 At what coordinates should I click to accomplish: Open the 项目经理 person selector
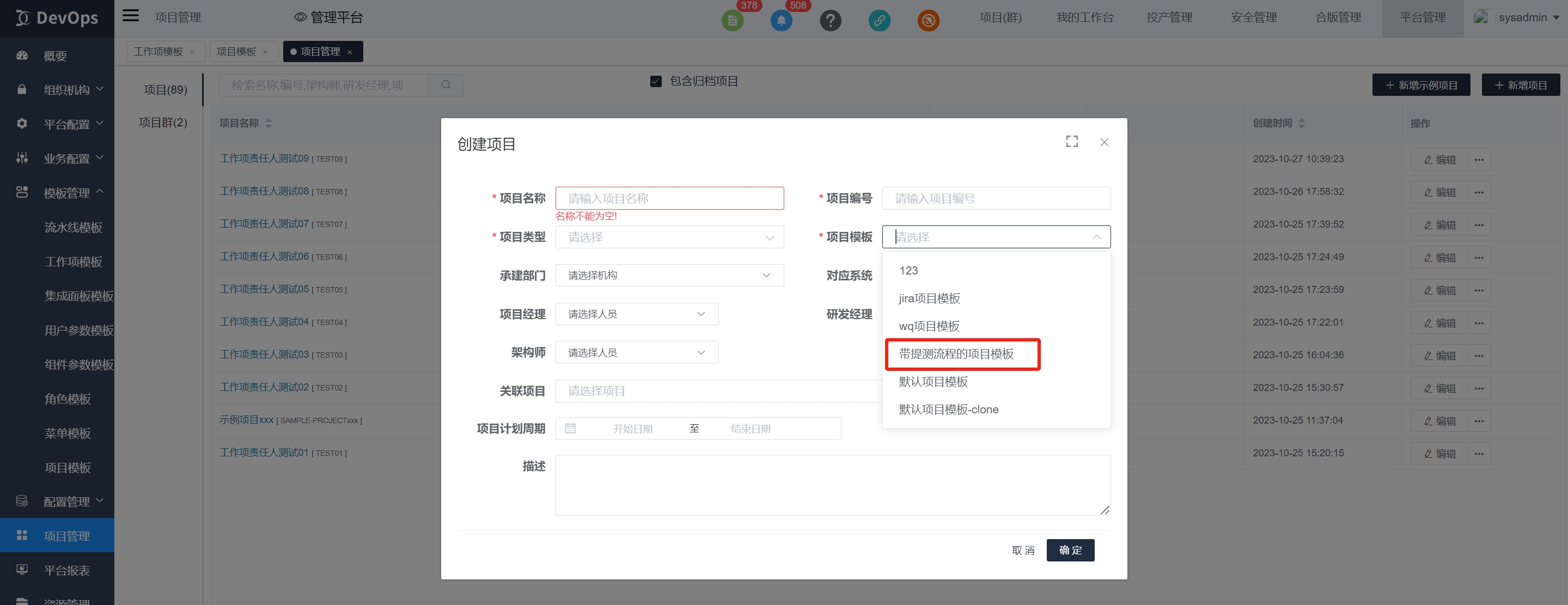pos(636,314)
